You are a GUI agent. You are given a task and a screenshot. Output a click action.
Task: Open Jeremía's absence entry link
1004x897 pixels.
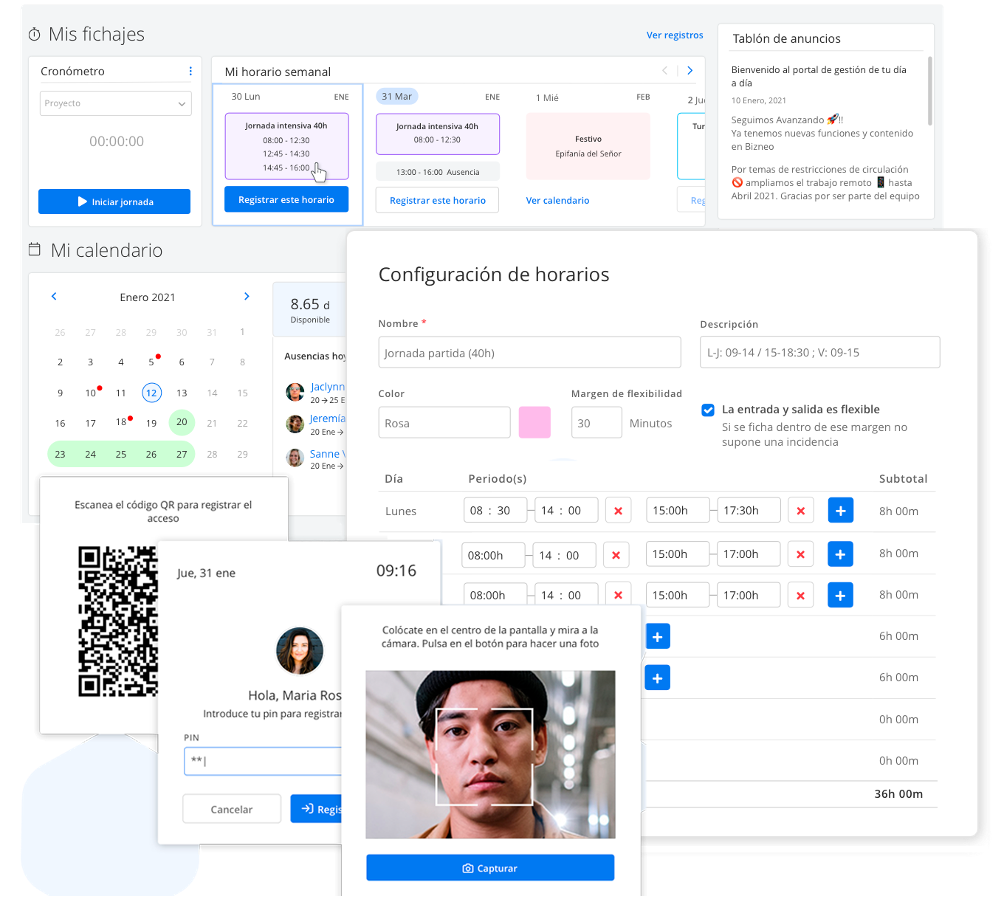coord(327,419)
